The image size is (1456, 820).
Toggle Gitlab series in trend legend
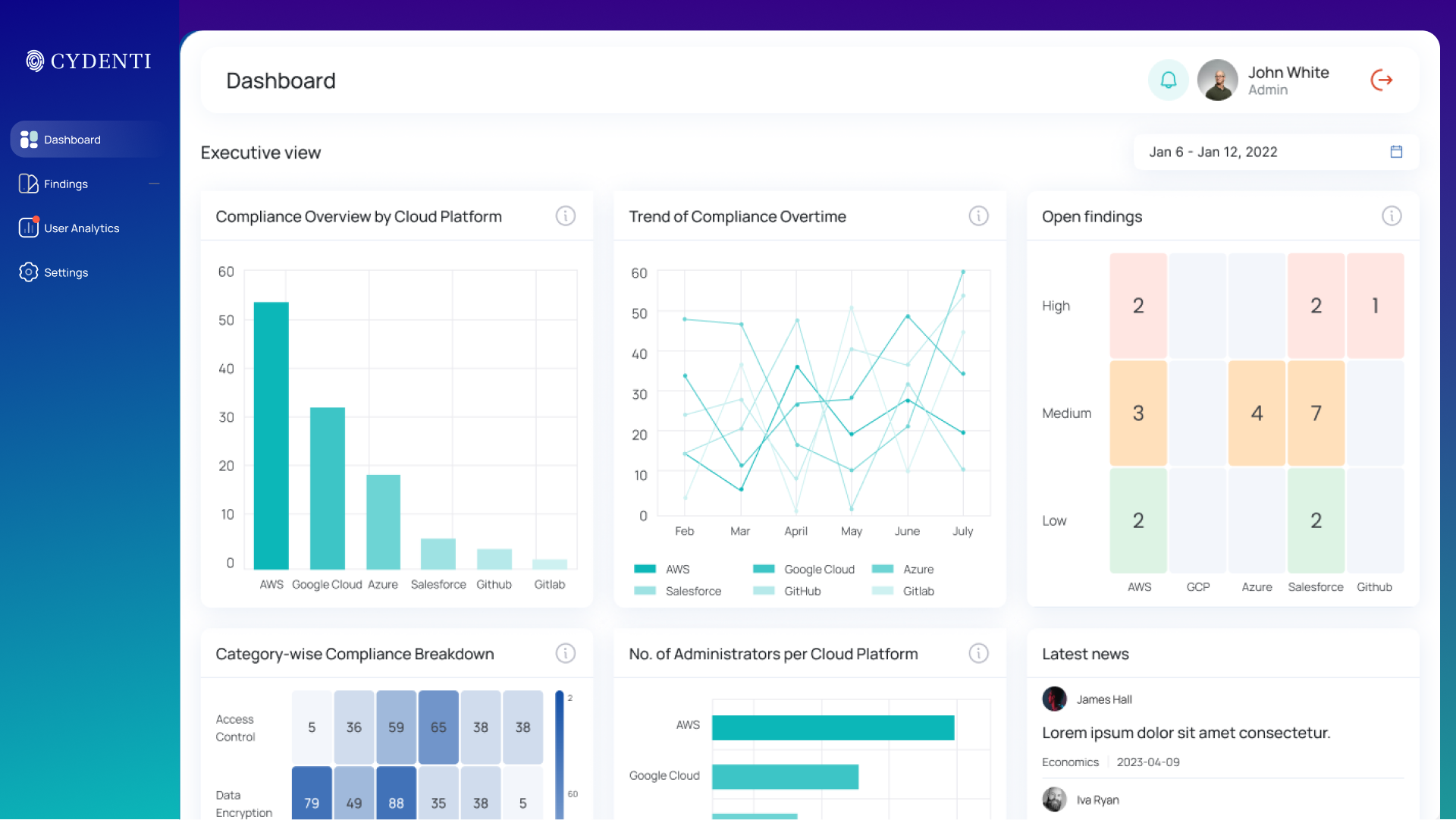902,591
